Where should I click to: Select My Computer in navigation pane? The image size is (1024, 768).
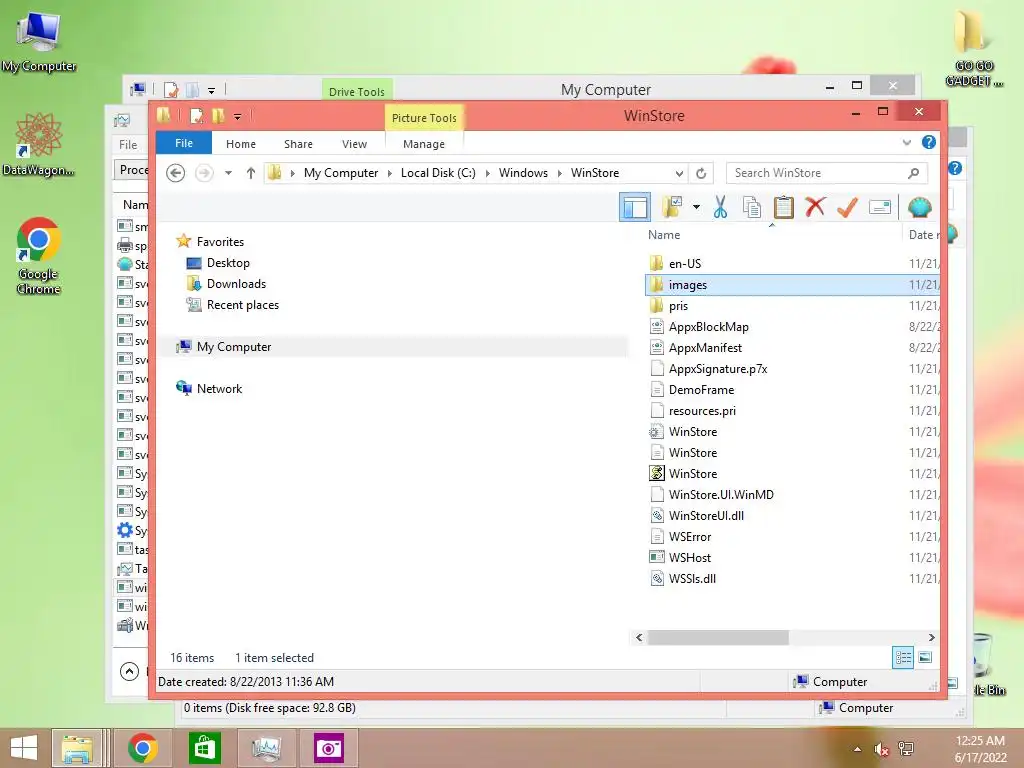(234, 347)
